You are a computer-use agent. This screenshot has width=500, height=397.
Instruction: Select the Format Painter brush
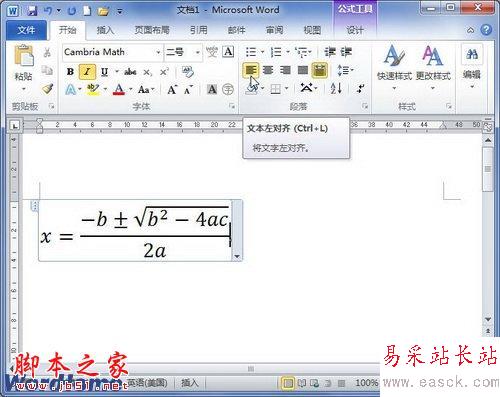point(48,89)
